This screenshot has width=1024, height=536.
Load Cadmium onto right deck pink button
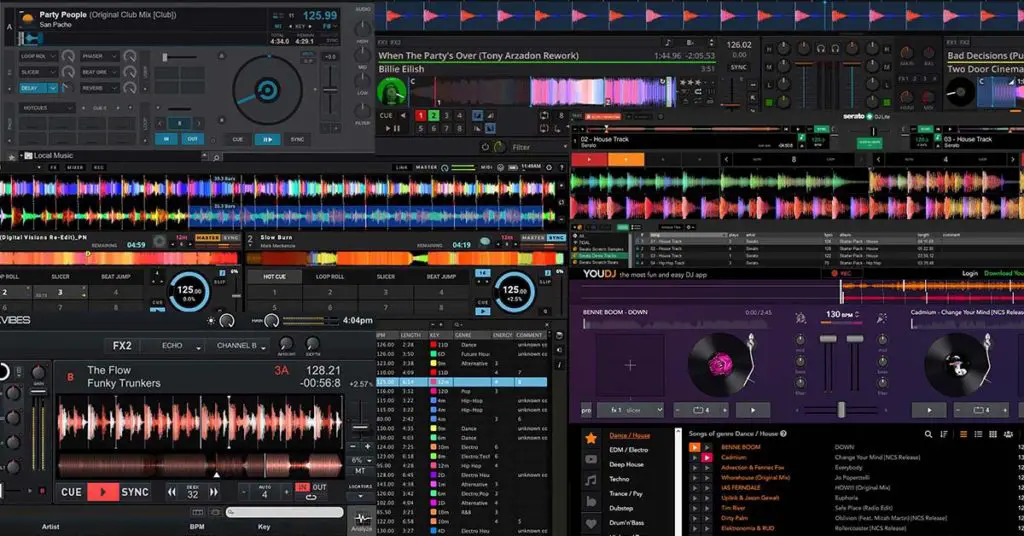[x=706, y=458]
